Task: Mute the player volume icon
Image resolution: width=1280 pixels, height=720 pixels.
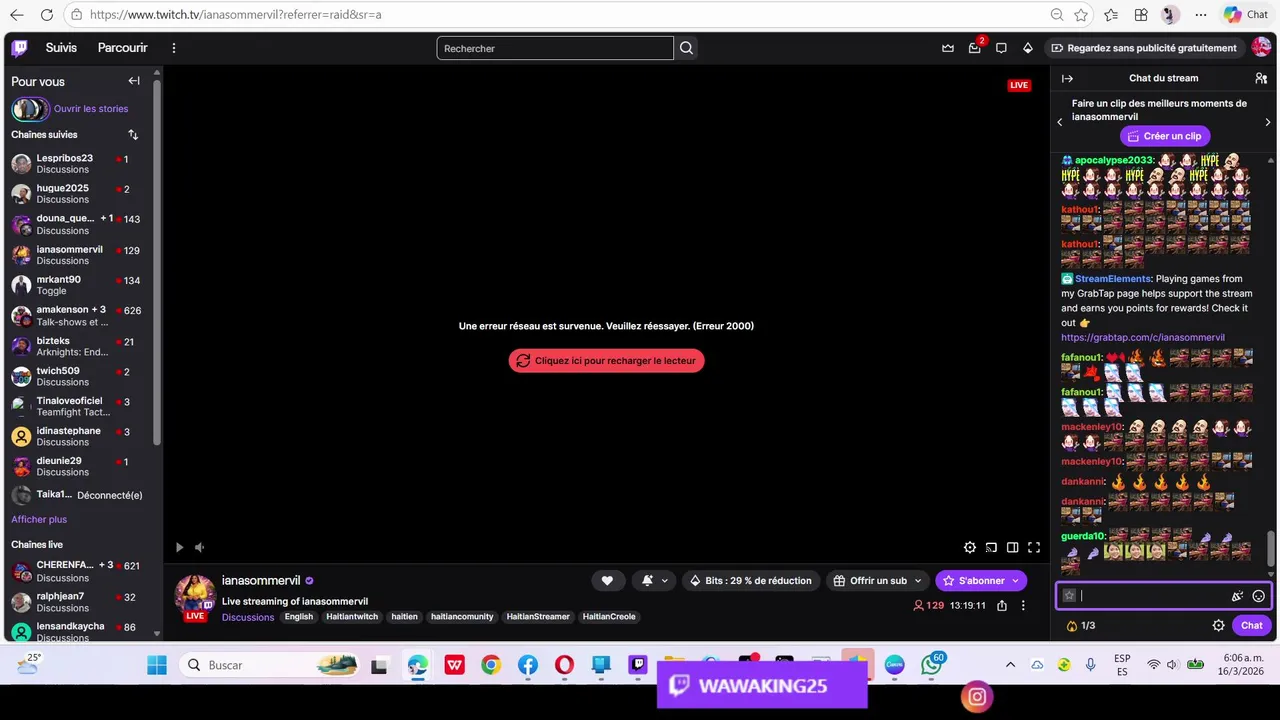Action: point(200,547)
